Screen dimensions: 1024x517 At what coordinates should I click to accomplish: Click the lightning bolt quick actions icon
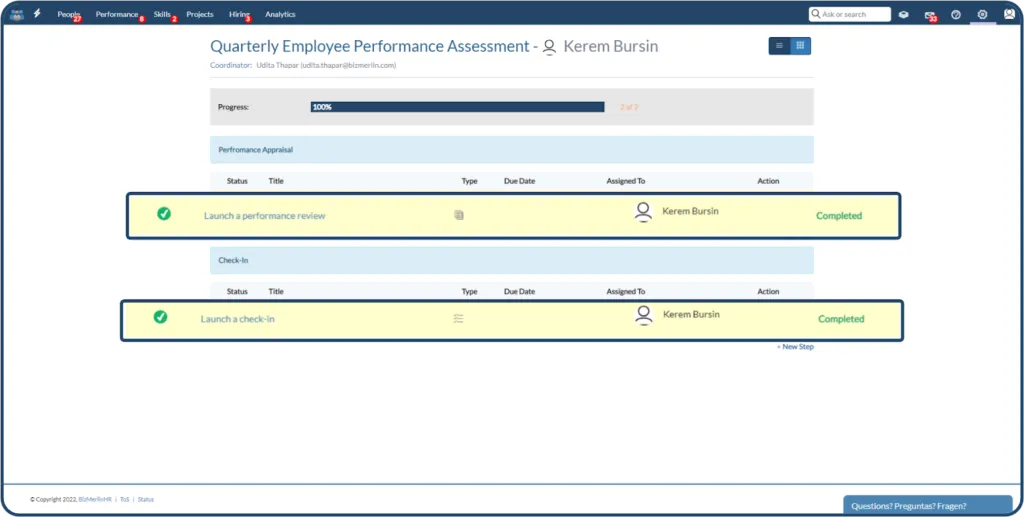click(x=37, y=14)
